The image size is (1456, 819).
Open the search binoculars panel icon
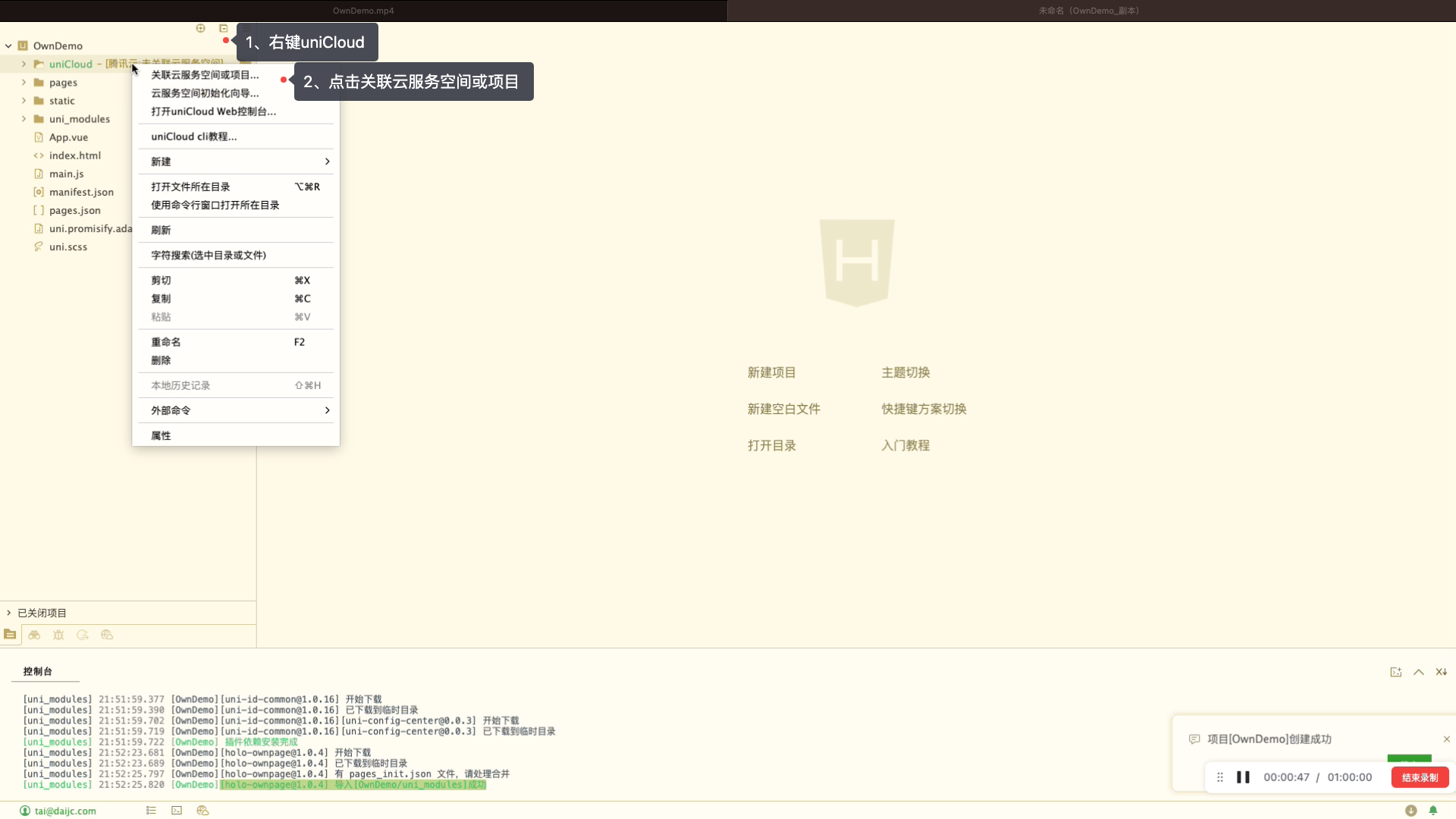34,635
